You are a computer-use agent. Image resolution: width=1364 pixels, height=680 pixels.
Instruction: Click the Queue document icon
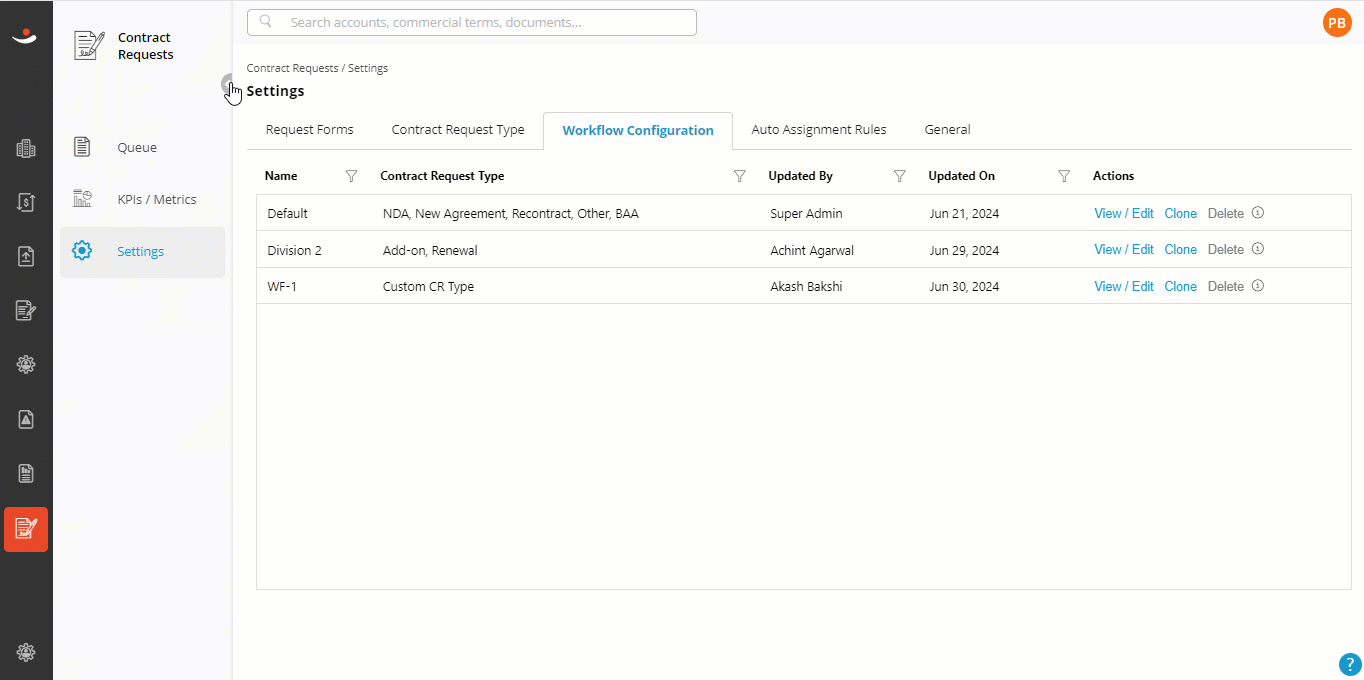point(83,147)
